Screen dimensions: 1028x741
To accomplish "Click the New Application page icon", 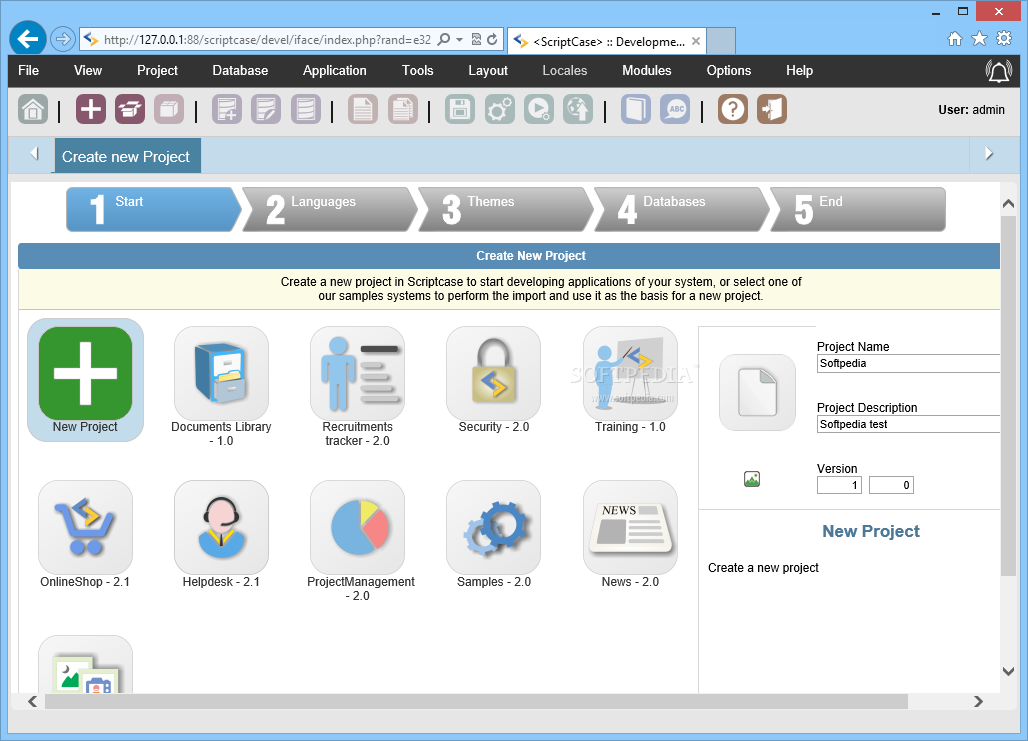I will pyautogui.click(x=363, y=110).
